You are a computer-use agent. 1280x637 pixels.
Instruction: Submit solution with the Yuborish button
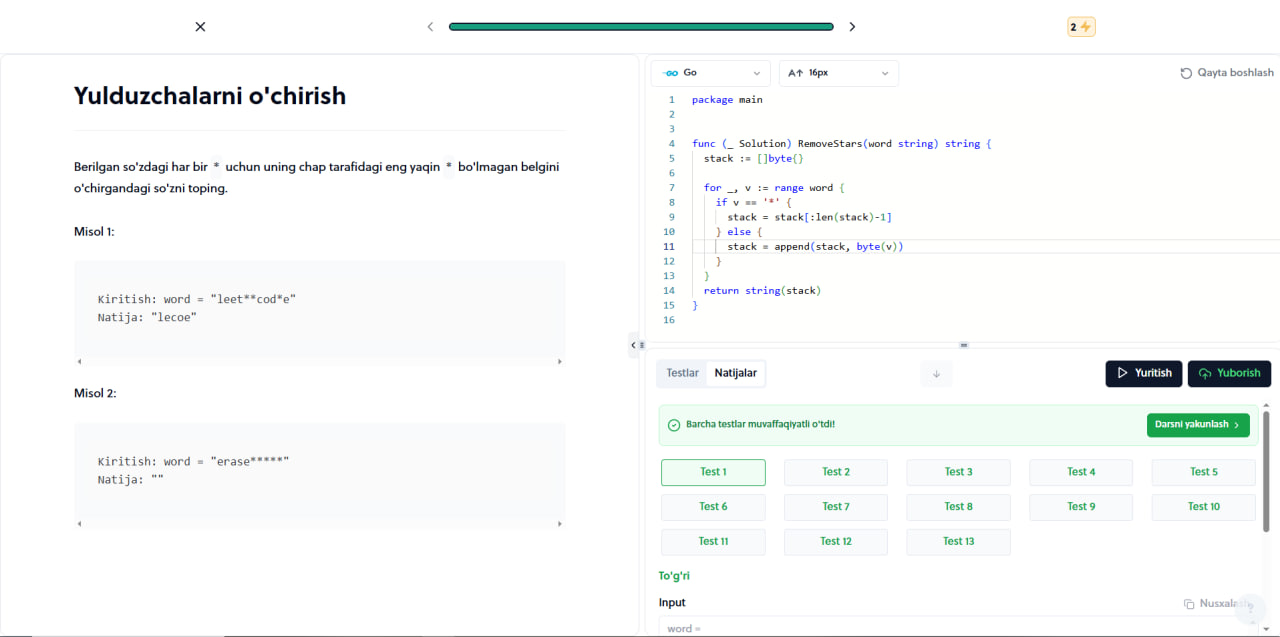point(1229,373)
